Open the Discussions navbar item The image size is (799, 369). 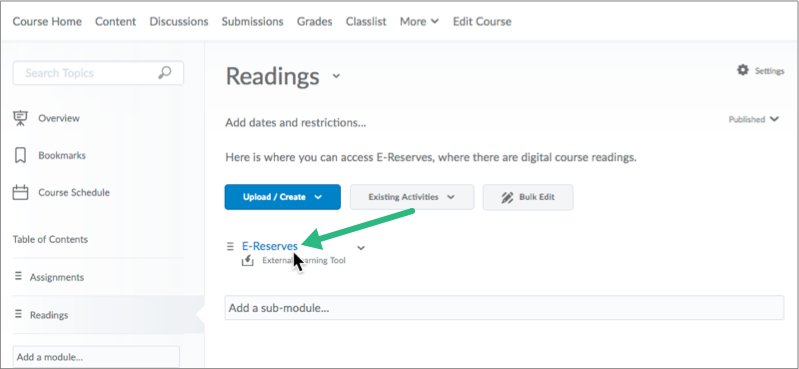pyautogui.click(x=179, y=21)
